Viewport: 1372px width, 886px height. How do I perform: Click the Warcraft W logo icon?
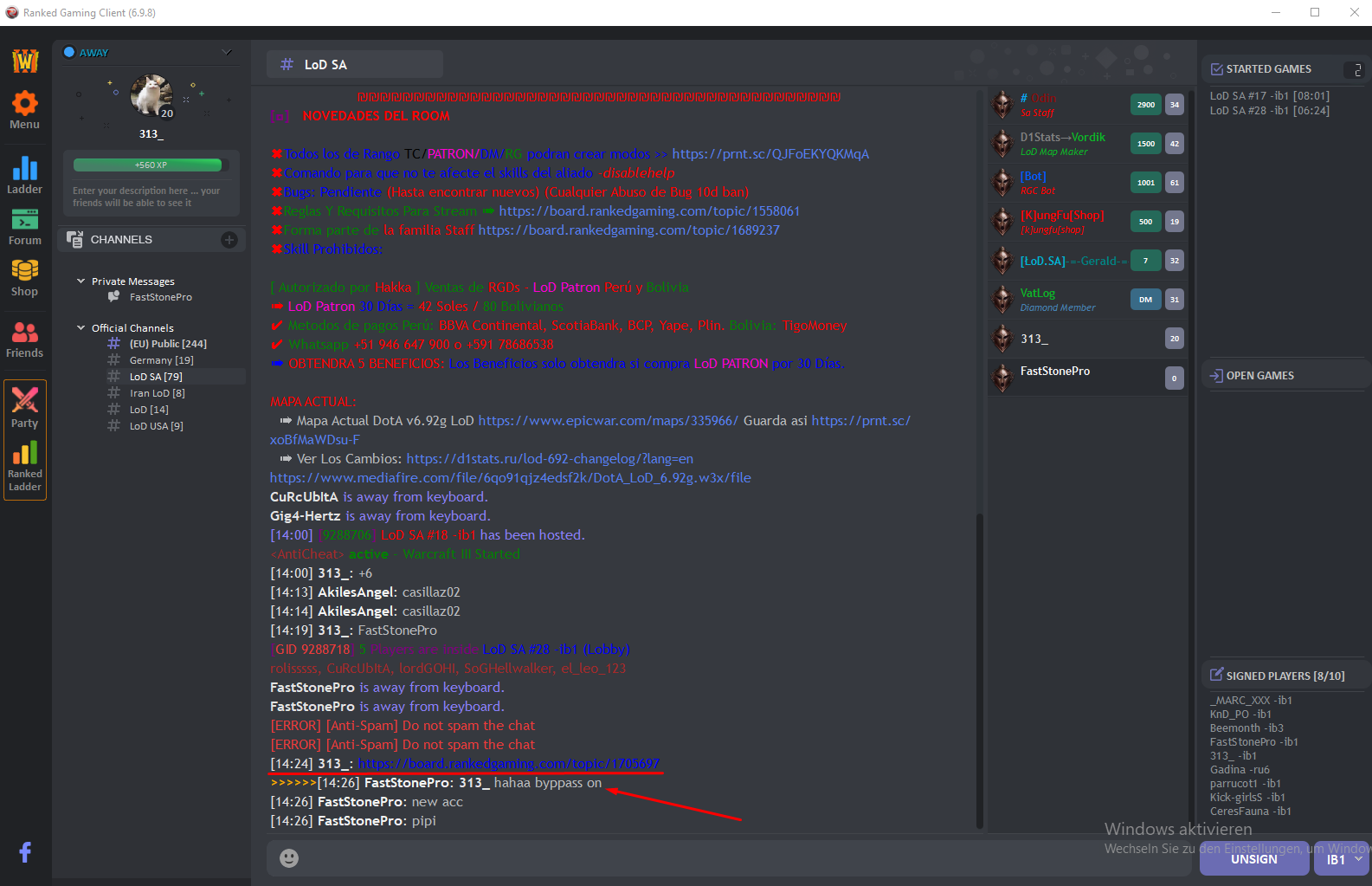pyautogui.click(x=25, y=61)
